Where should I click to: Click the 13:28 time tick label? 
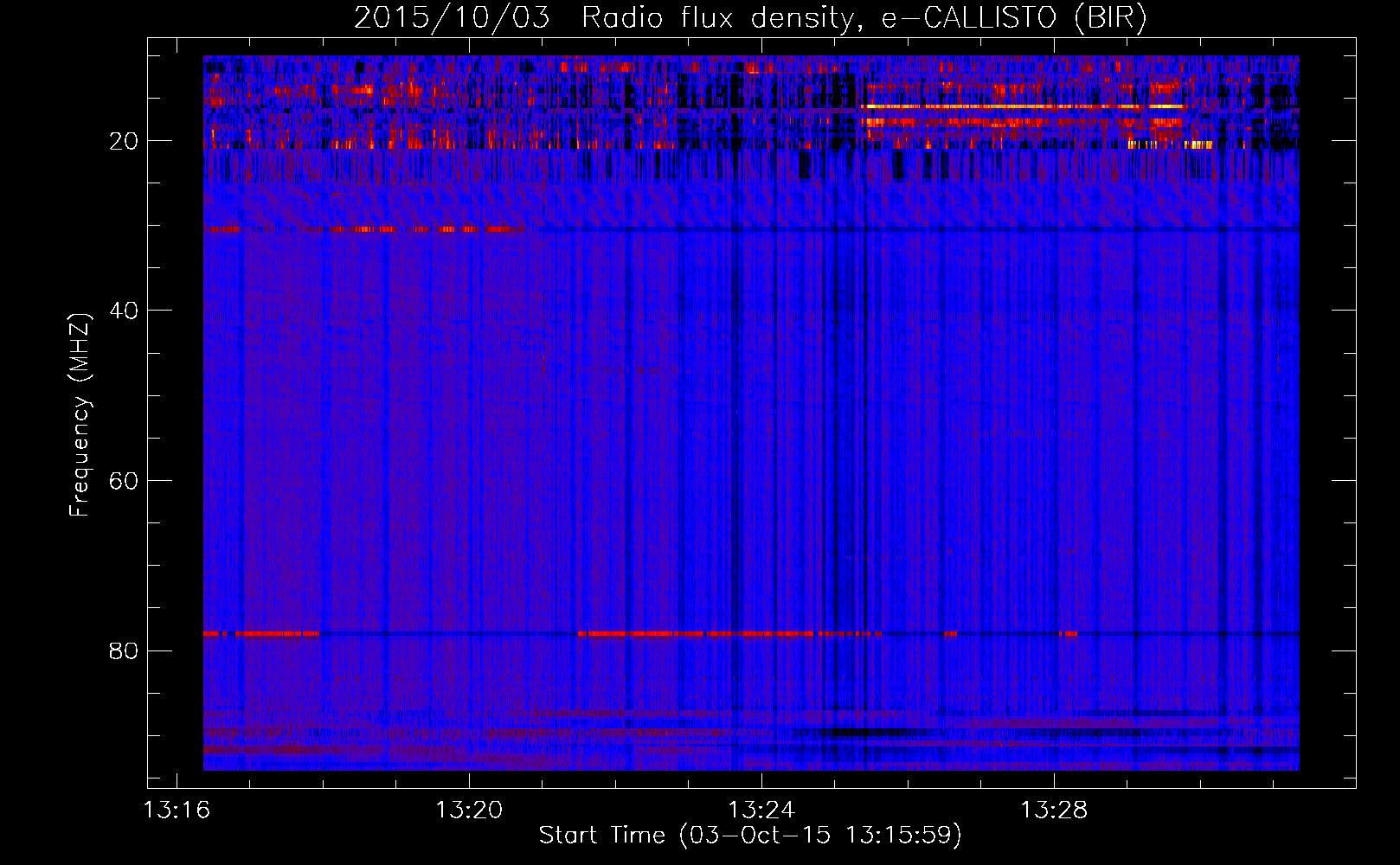click(1054, 811)
